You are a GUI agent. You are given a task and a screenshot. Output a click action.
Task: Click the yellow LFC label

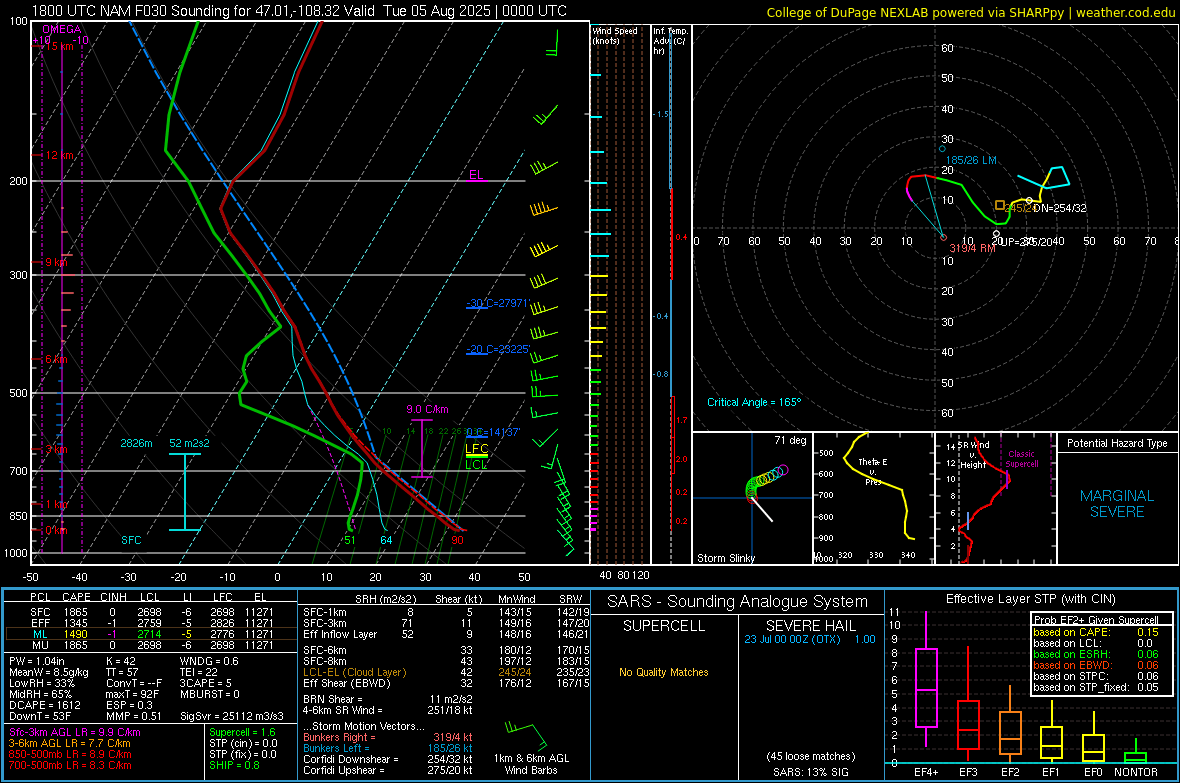[x=476, y=449]
